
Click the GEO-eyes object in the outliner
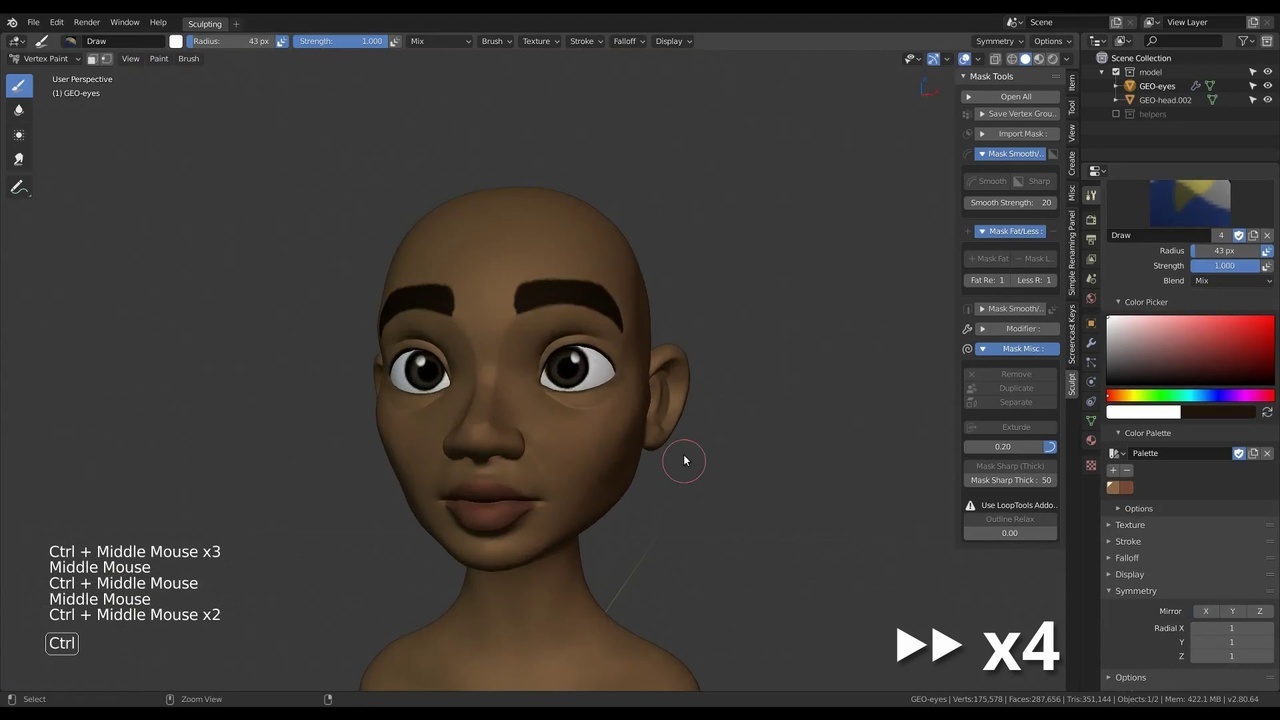1157,86
